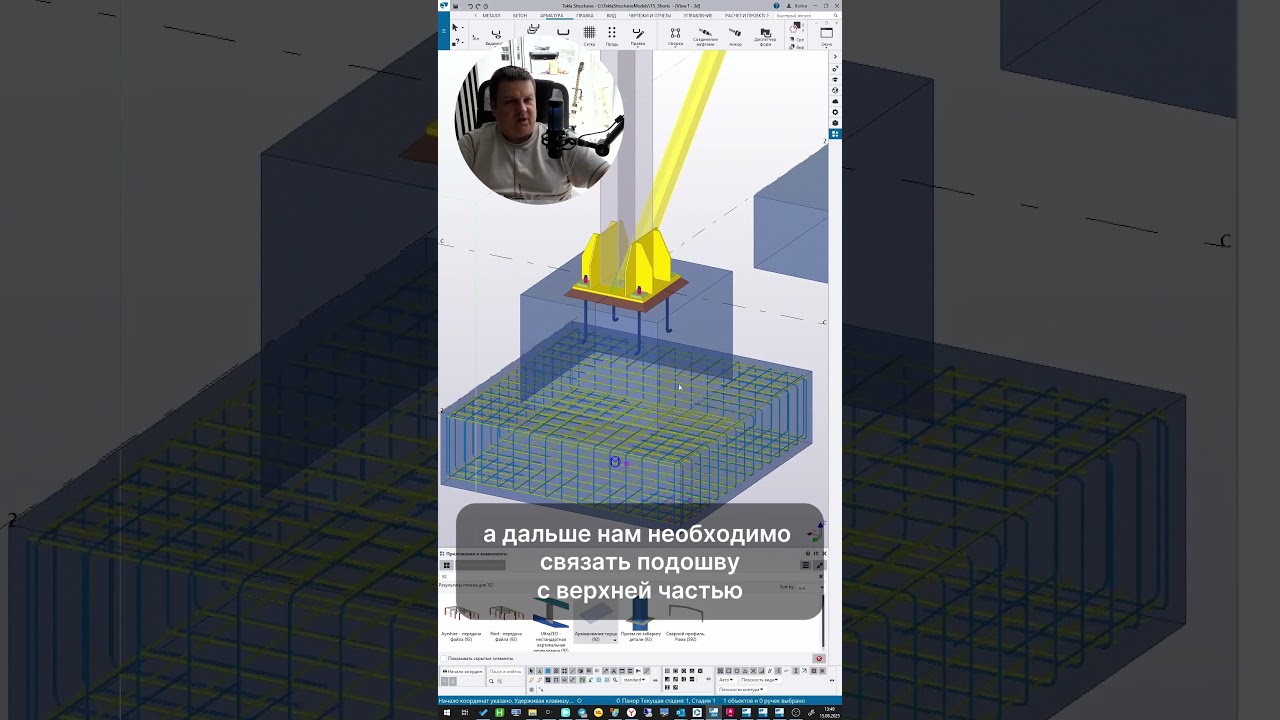The height and width of the screenshot is (720, 1280).
Task: Open the ВИД ribbon tab
Action: (611, 15)
